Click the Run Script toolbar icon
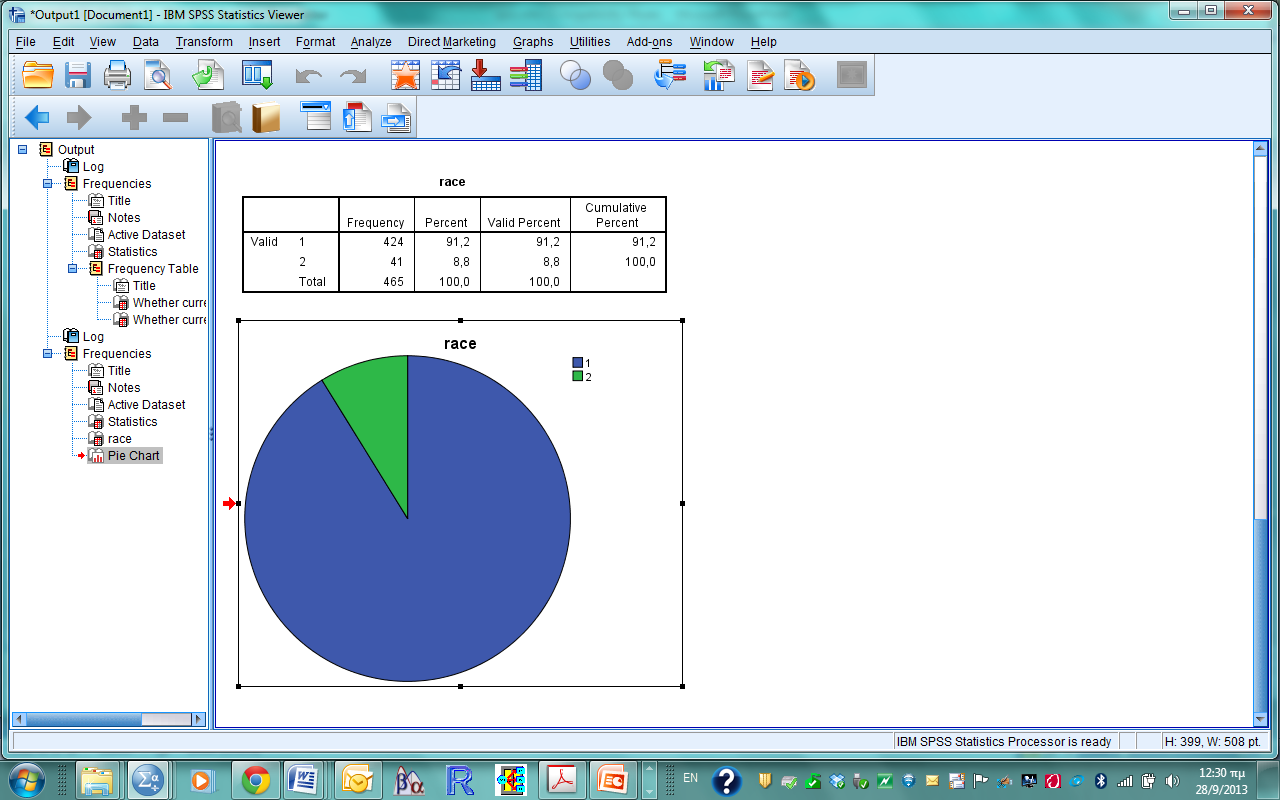This screenshot has height=800, width=1280. click(x=800, y=75)
